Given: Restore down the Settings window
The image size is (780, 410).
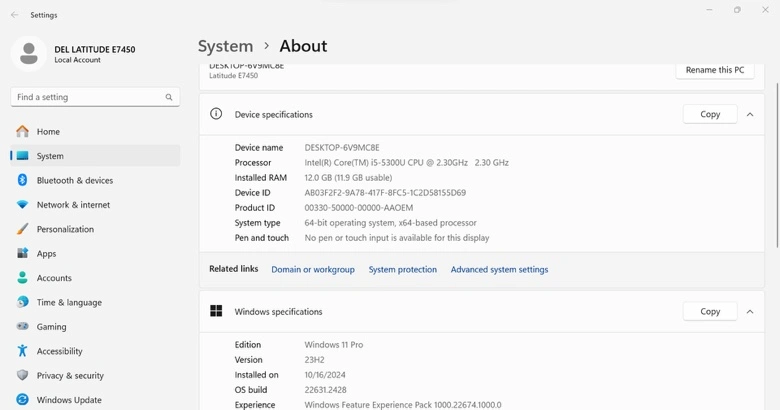Looking at the screenshot, I should pos(737,9).
